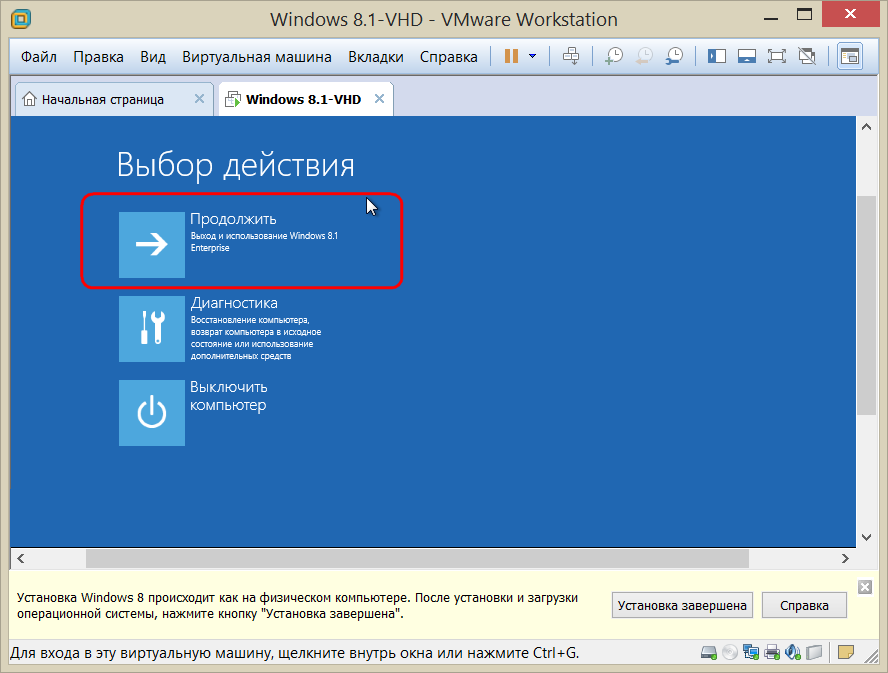This screenshot has height=673, width=888.
Task: Click the Выключить компьютер option text
Action: point(228,396)
